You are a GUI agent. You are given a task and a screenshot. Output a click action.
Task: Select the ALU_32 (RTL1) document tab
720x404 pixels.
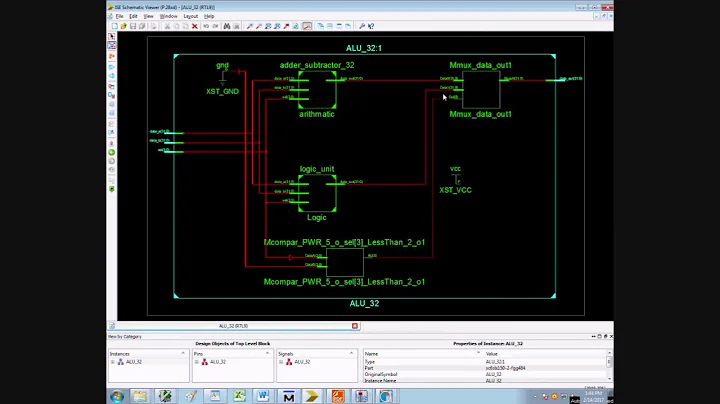coord(233,326)
